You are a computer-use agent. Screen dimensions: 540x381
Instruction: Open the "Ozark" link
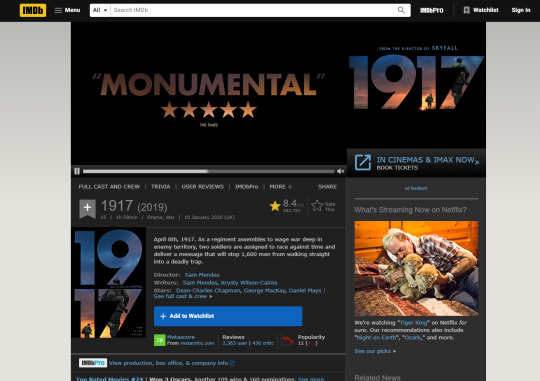pyautogui.click(x=412, y=338)
